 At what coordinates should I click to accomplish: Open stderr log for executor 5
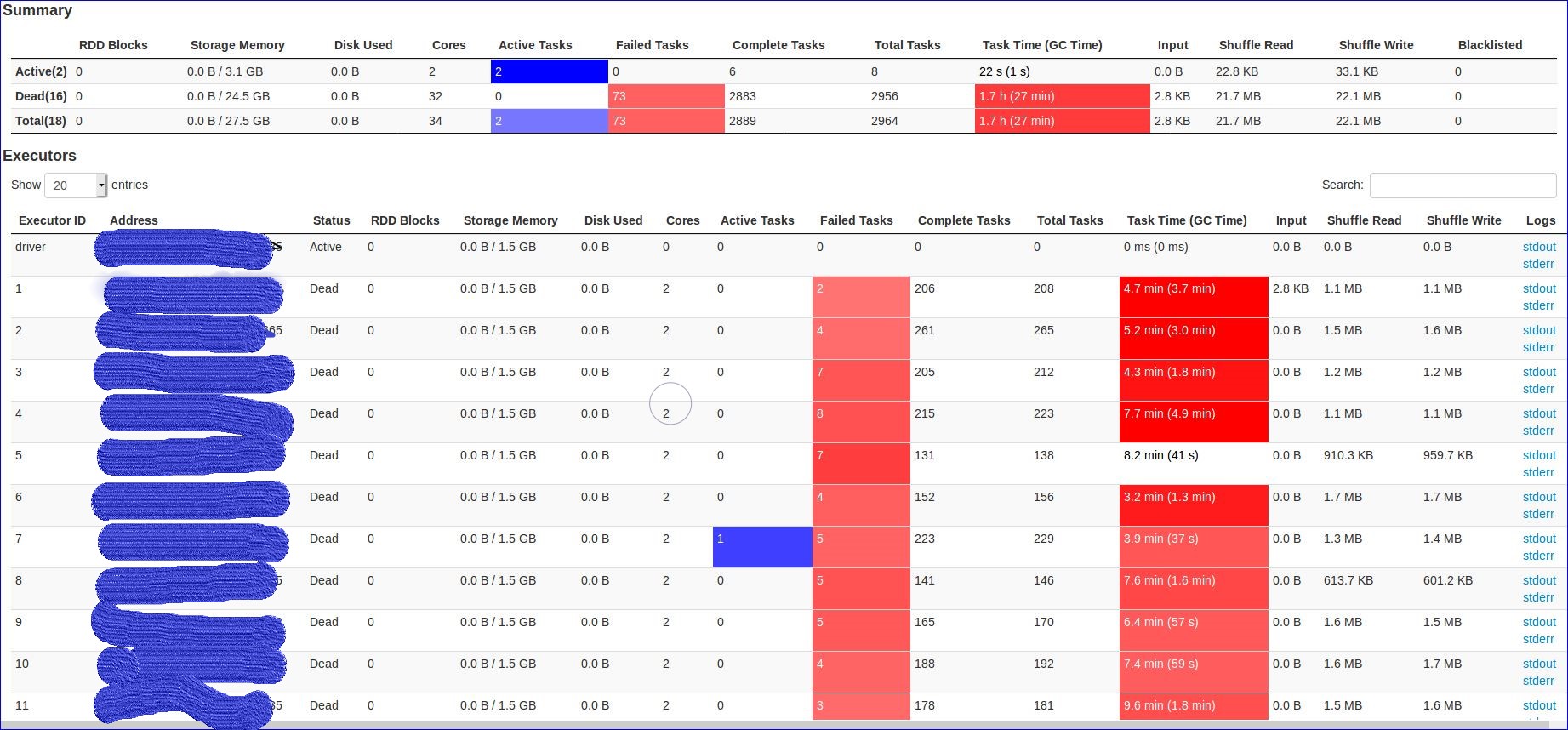pos(1538,472)
